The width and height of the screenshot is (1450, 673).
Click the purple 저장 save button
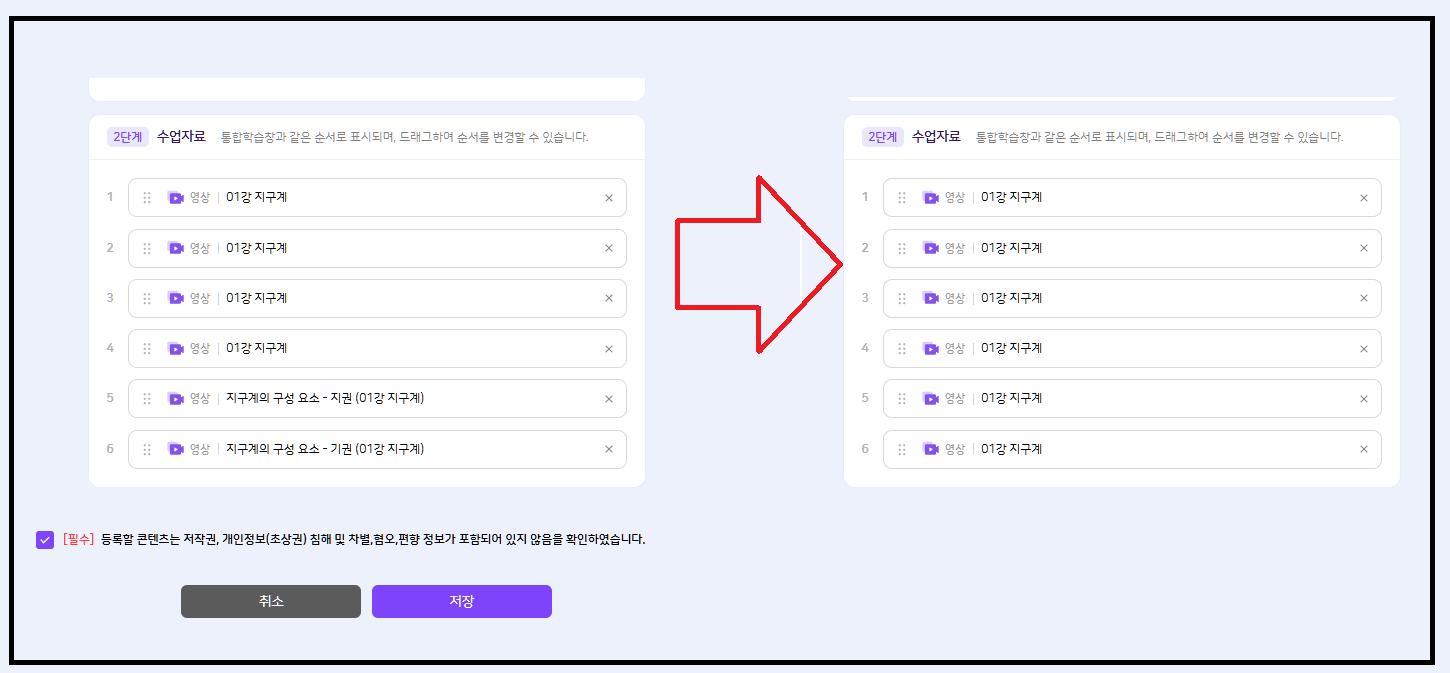(461, 601)
